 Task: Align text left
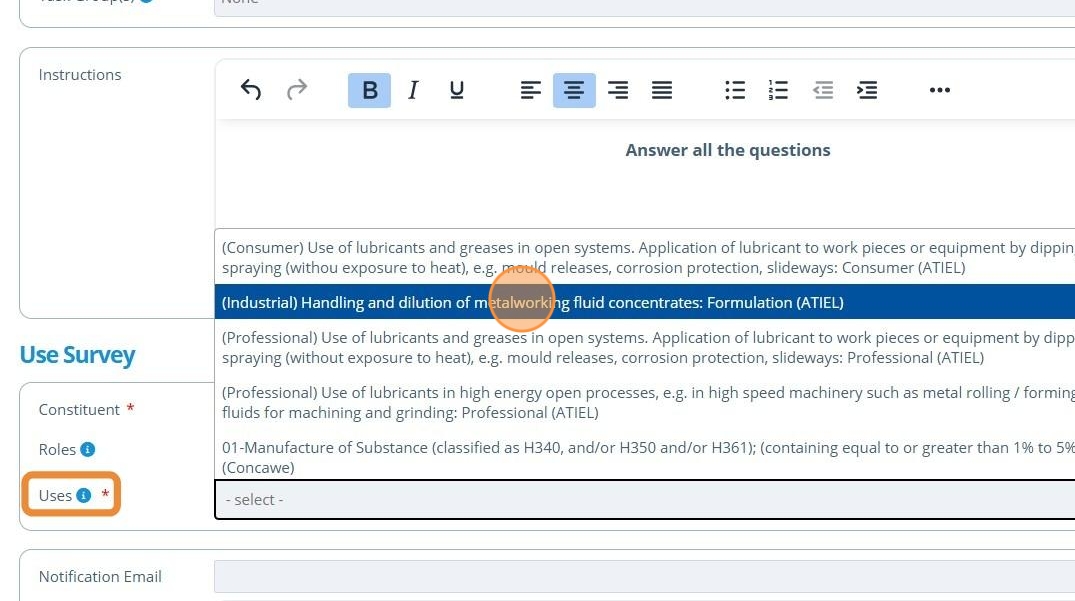531,90
